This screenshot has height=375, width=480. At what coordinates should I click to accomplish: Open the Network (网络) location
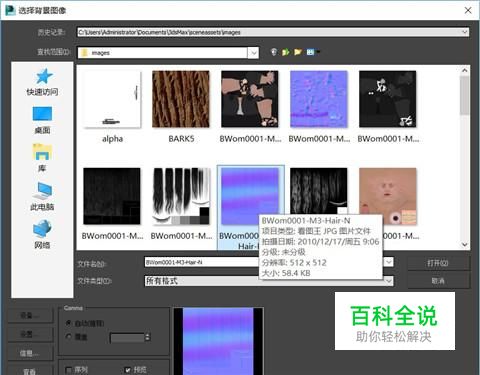tap(42, 234)
